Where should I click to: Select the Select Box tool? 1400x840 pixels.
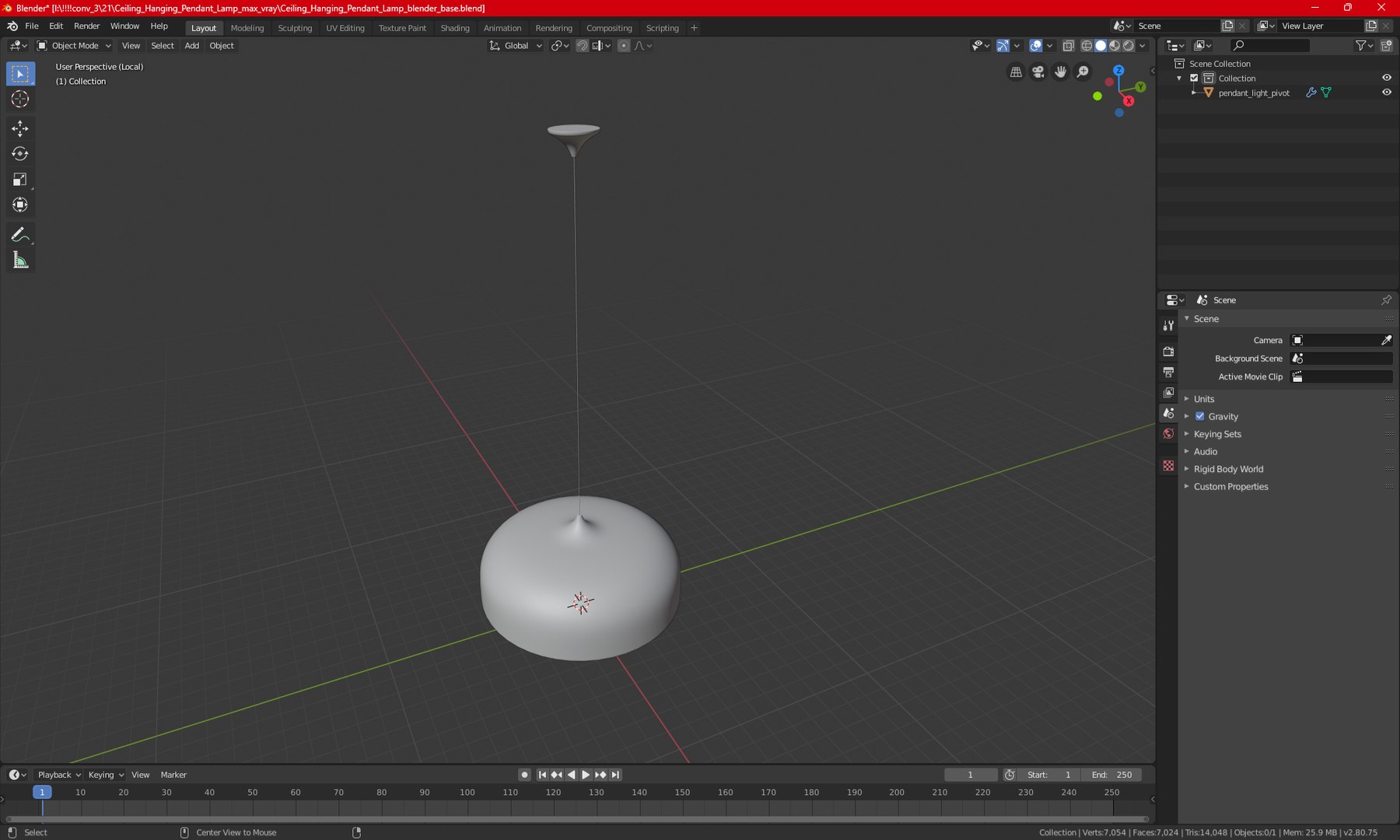(20, 74)
